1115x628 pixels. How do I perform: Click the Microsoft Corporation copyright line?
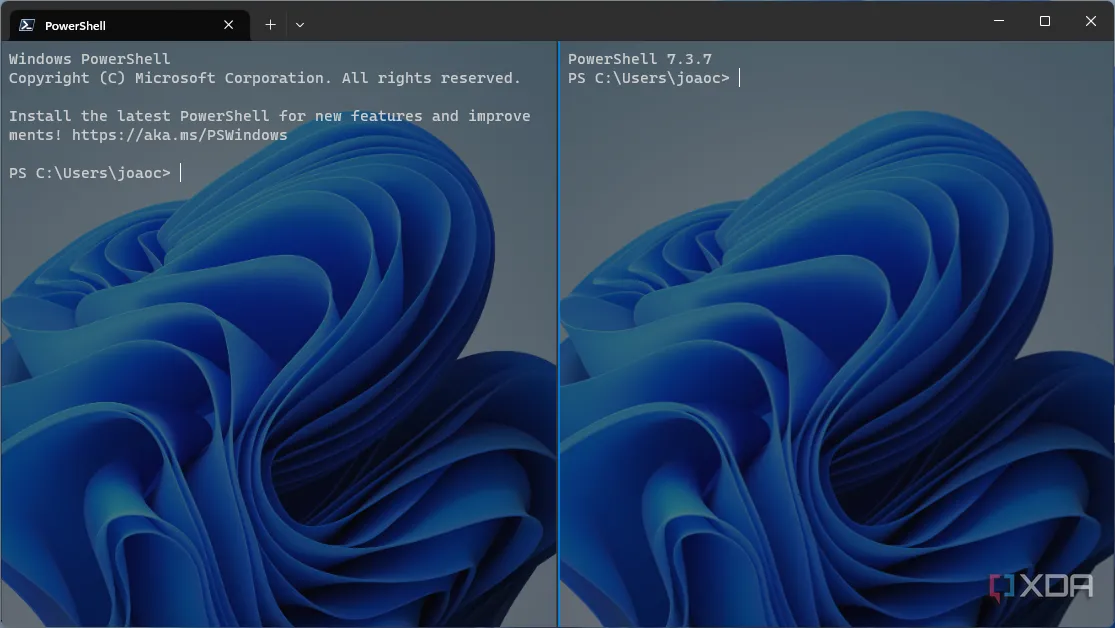(x=264, y=78)
